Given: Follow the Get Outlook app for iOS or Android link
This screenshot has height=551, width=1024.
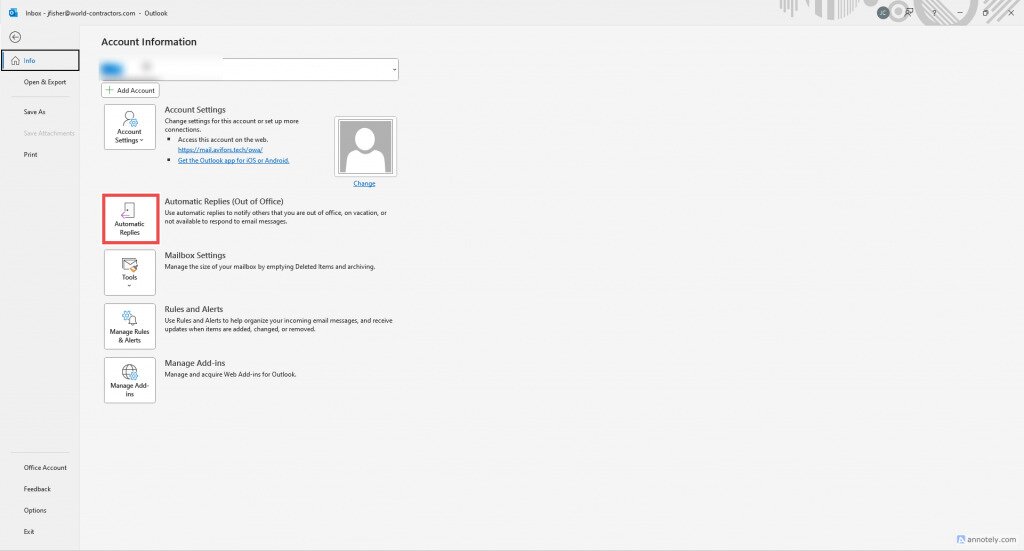Looking at the screenshot, I should tap(233, 161).
